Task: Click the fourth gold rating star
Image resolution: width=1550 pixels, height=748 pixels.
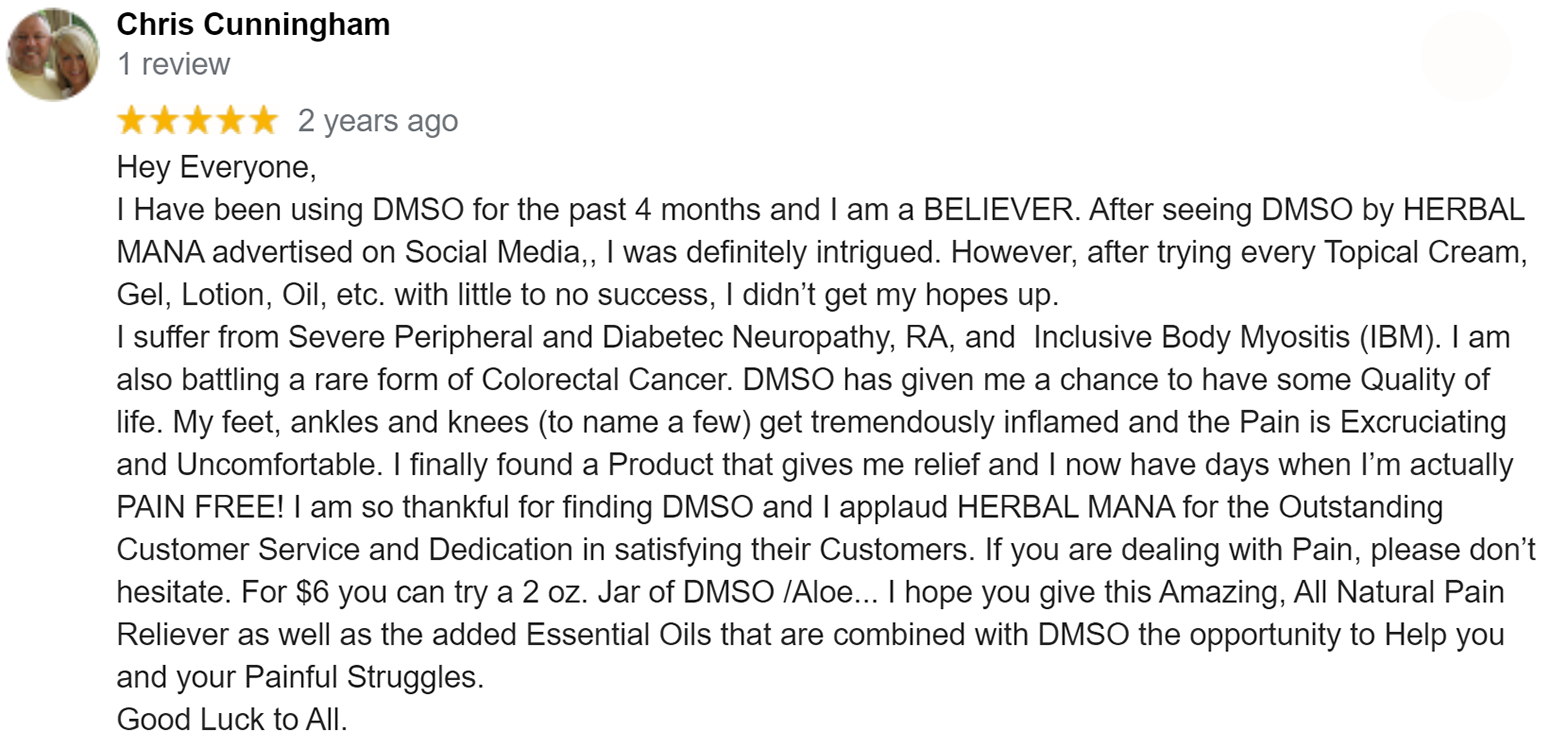Action: click(230, 121)
